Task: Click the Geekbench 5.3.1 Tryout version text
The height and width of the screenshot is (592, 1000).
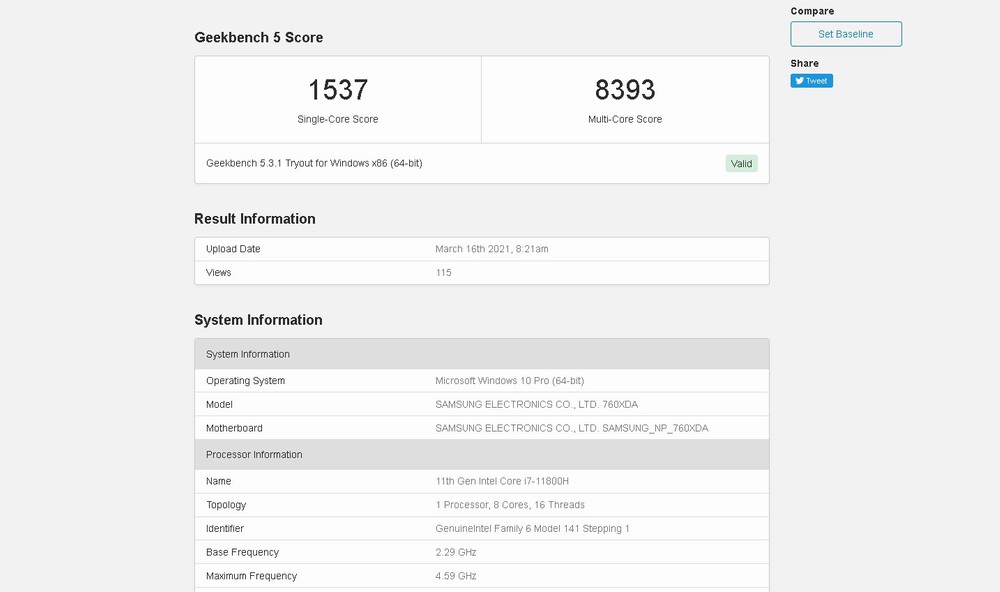Action: coord(314,163)
